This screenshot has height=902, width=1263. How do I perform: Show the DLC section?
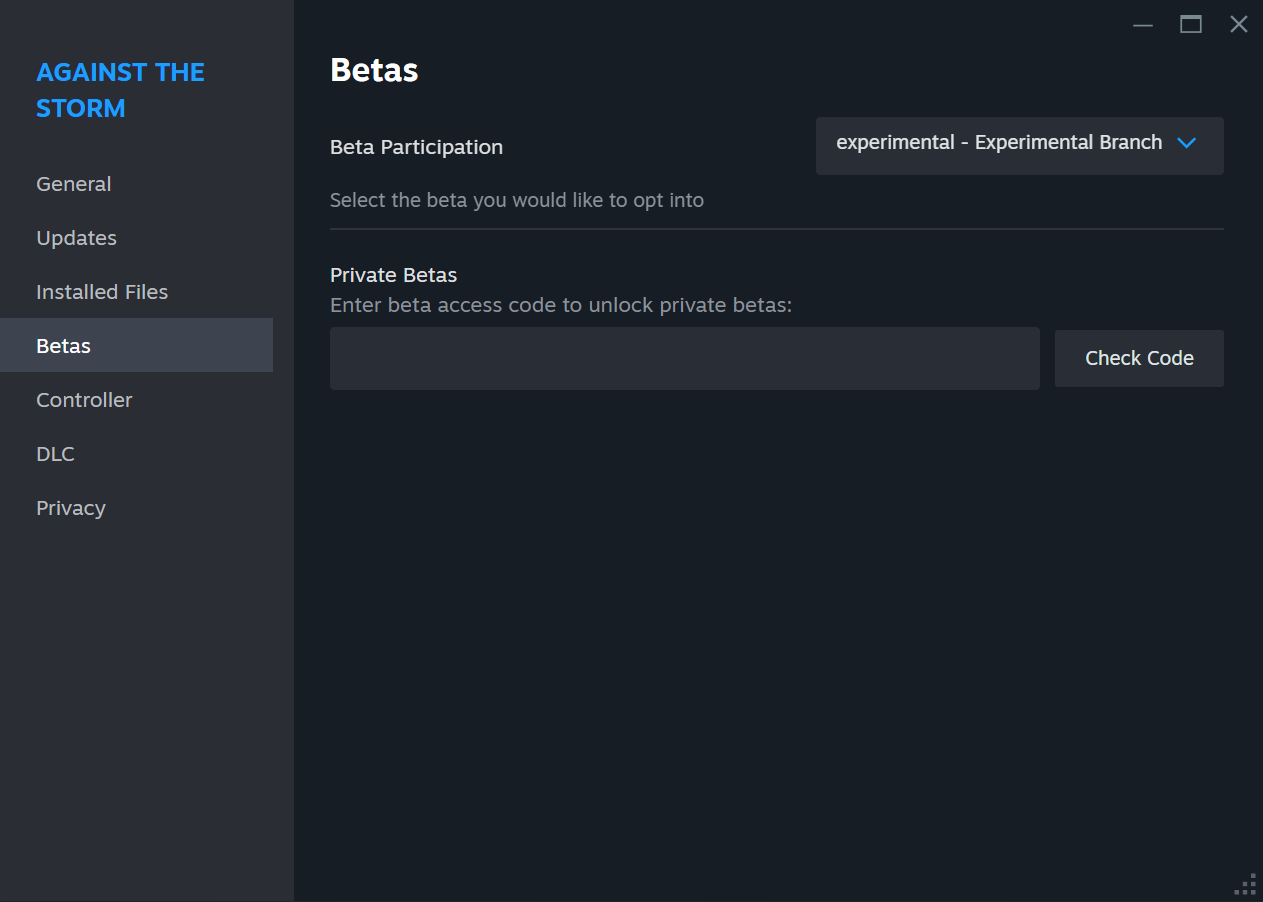pyautogui.click(x=56, y=454)
